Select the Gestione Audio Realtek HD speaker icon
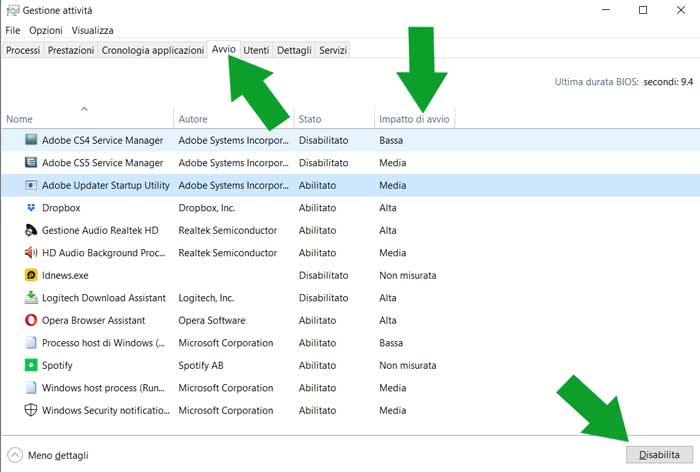700x472 pixels. [31, 231]
